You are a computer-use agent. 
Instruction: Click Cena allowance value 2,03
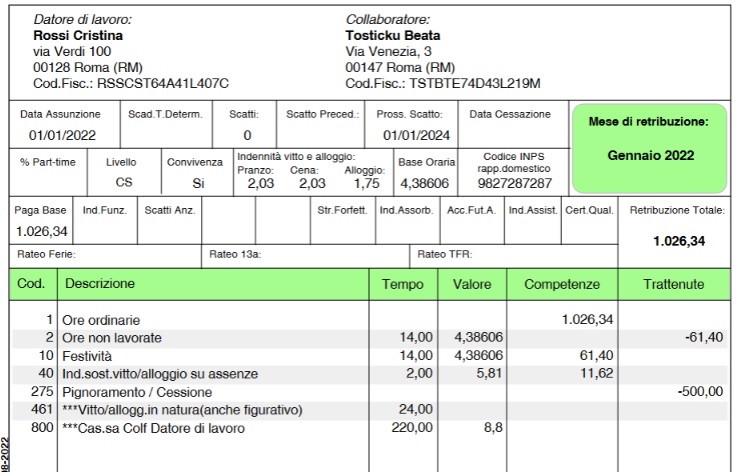coord(312,183)
